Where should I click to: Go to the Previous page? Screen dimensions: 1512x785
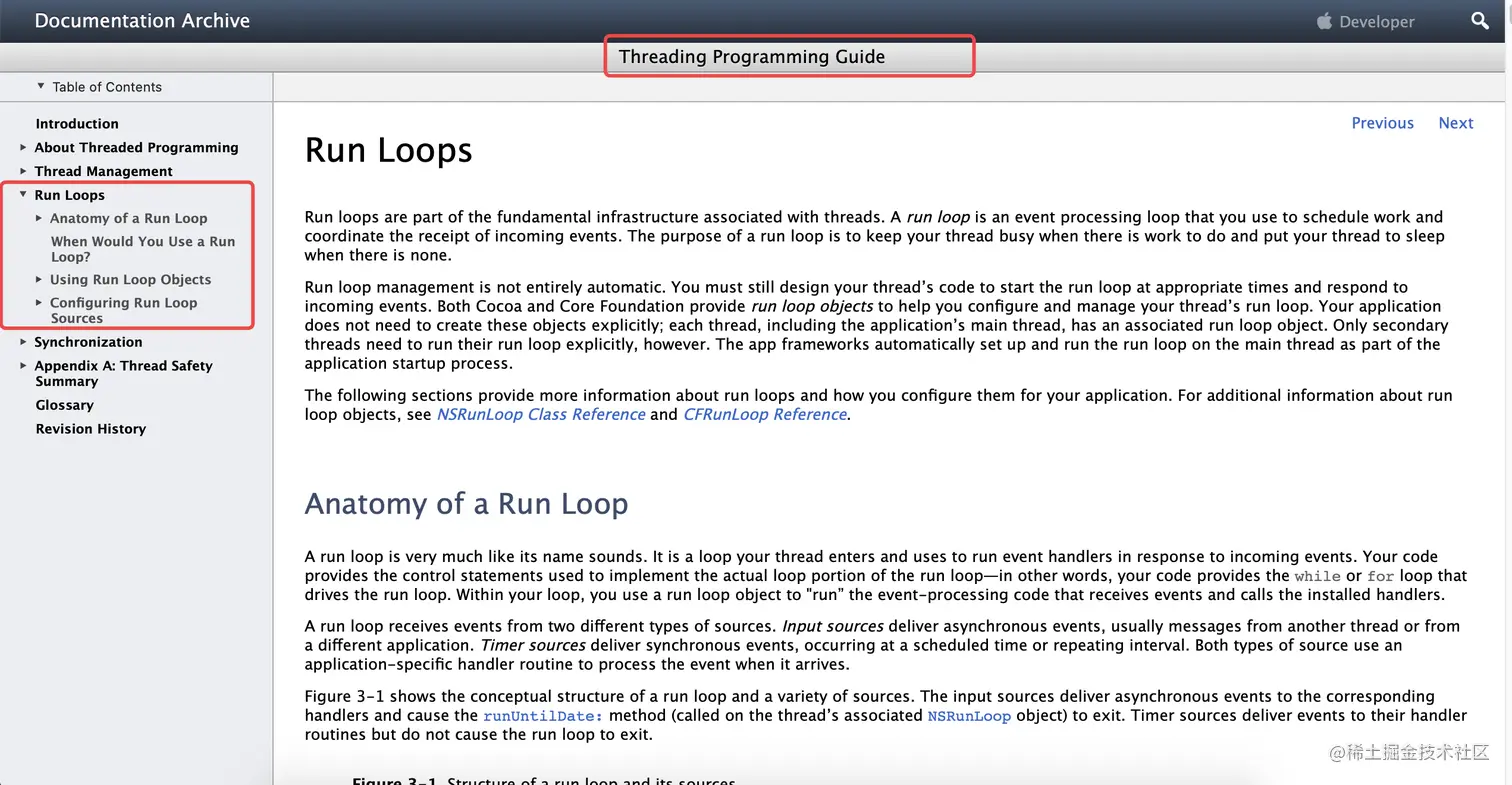click(x=1382, y=123)
